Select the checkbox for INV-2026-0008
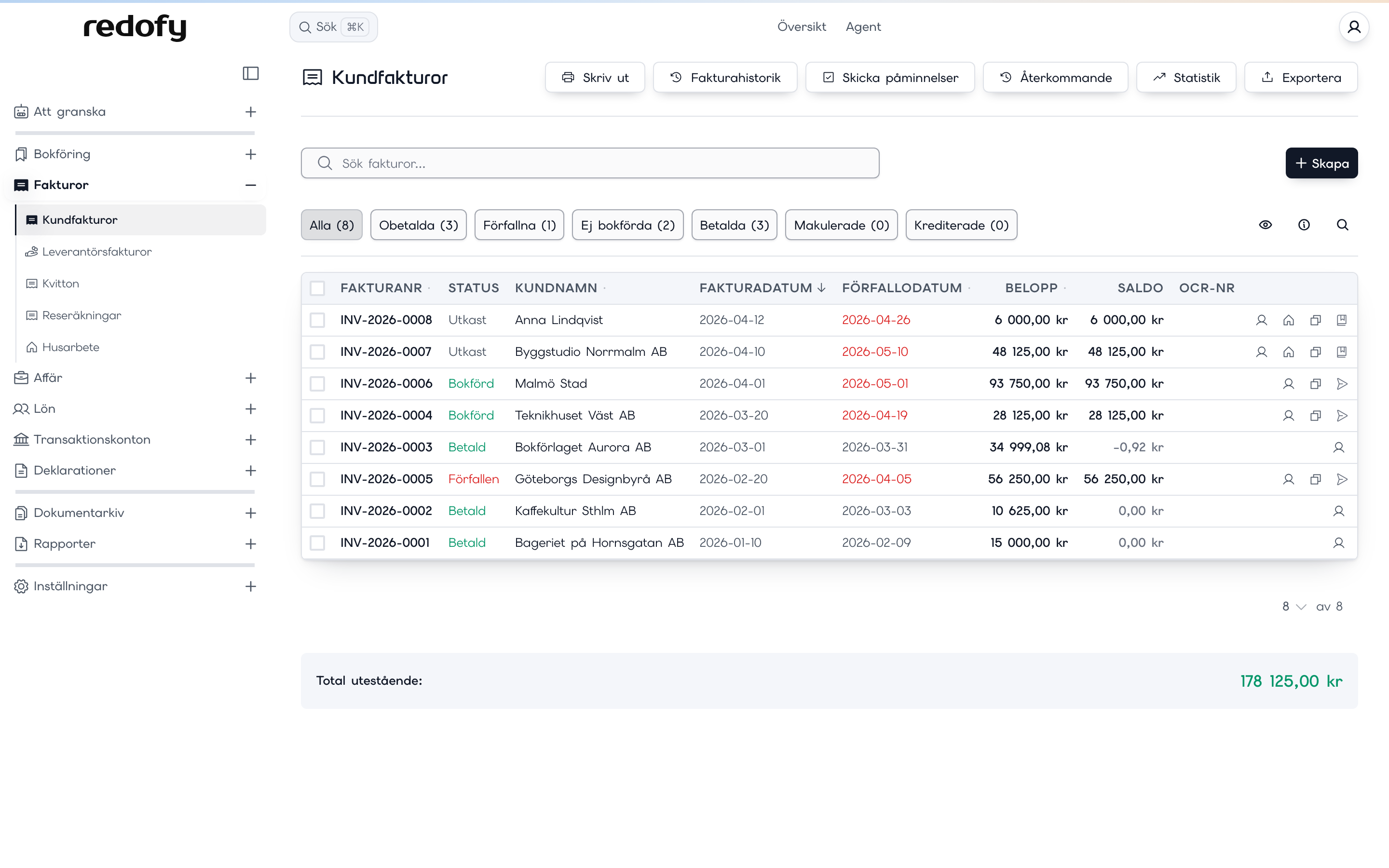 tap(317, 320)
